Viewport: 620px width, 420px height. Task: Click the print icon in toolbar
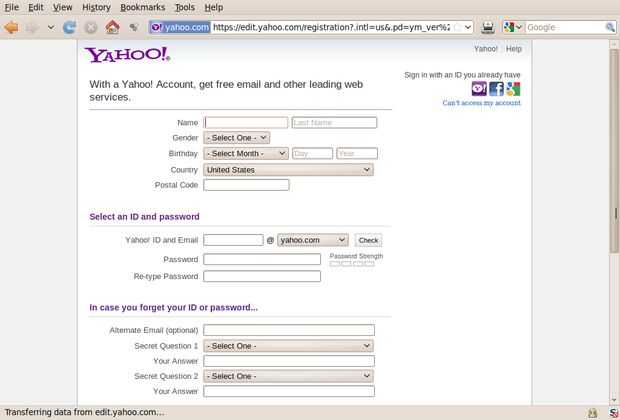click(x=488, y=27)
